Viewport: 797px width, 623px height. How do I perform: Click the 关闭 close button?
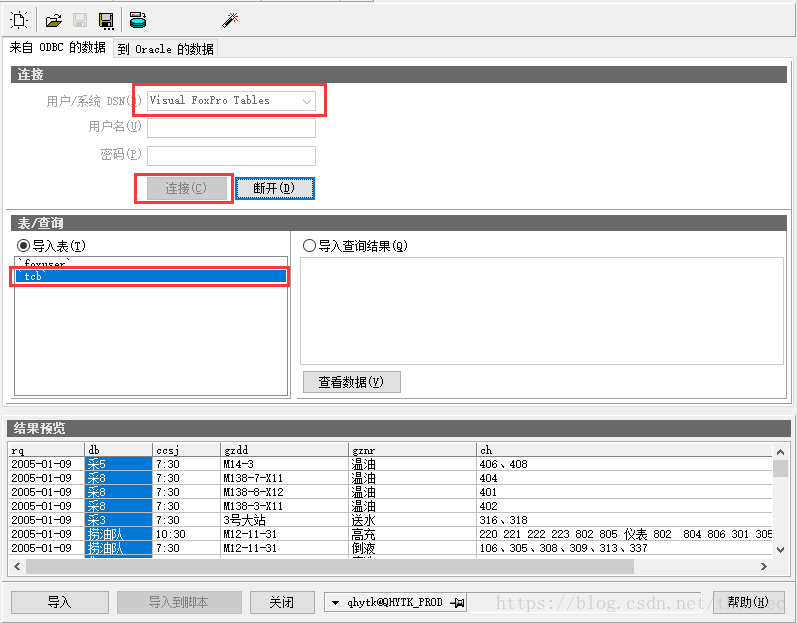point(282,602)
